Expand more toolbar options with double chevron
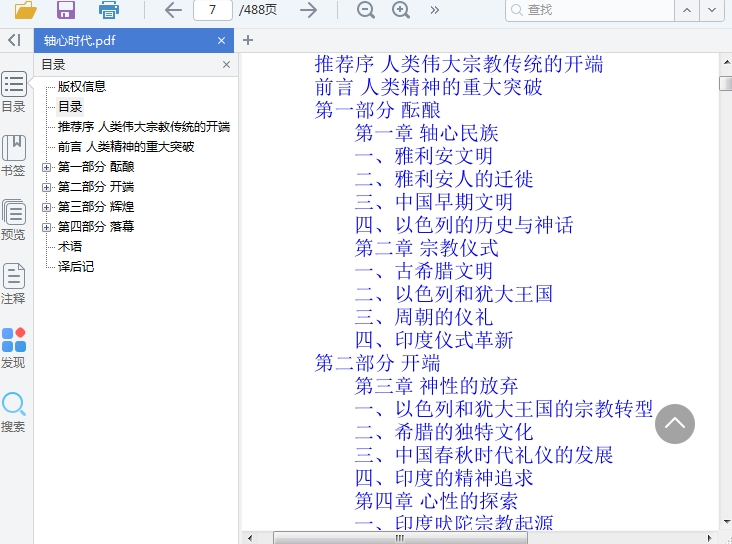The height and width of the screenshot is (544, 732). click(435, 10)
